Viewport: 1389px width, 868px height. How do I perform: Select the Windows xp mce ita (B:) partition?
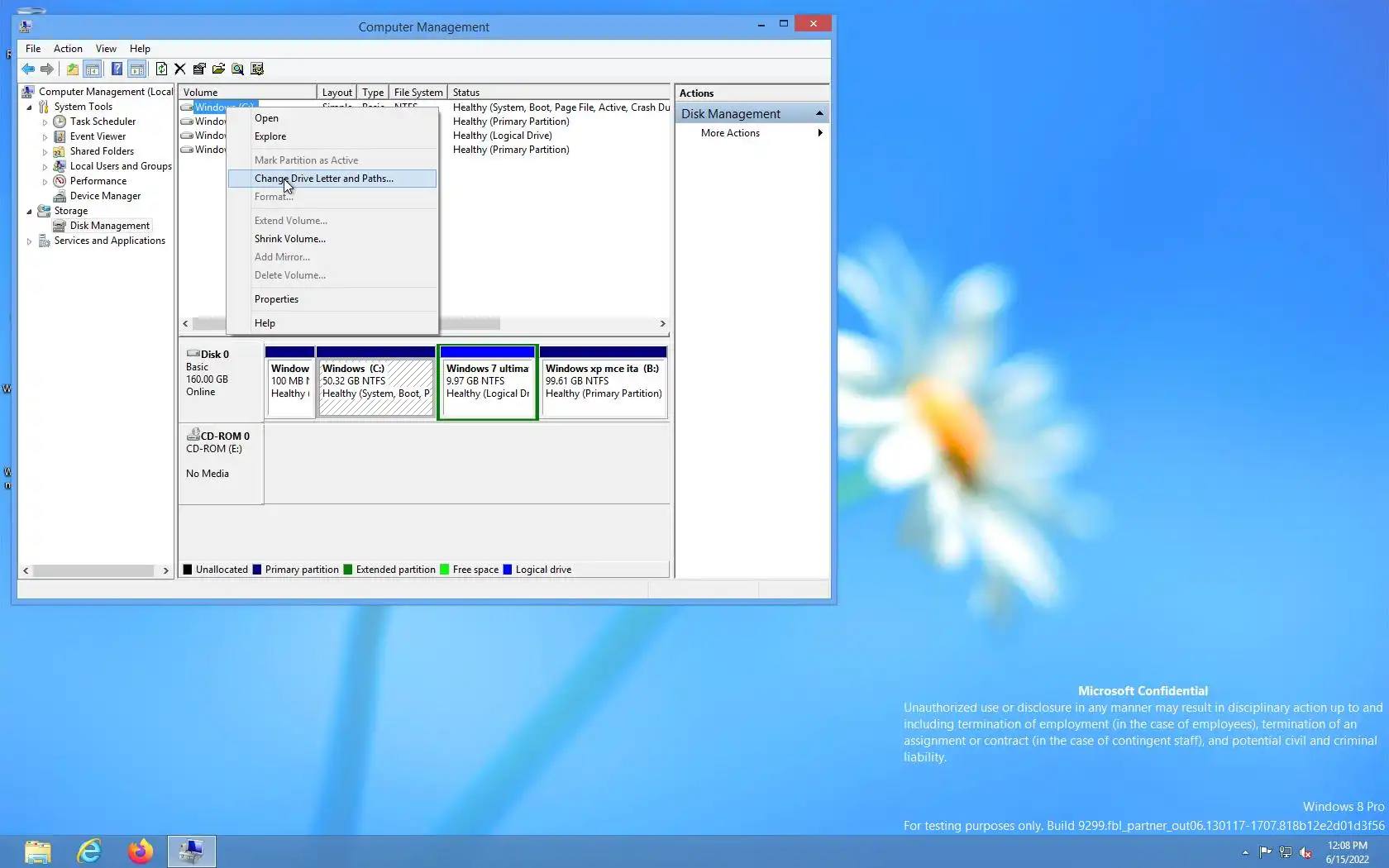(x=604, y=383)
